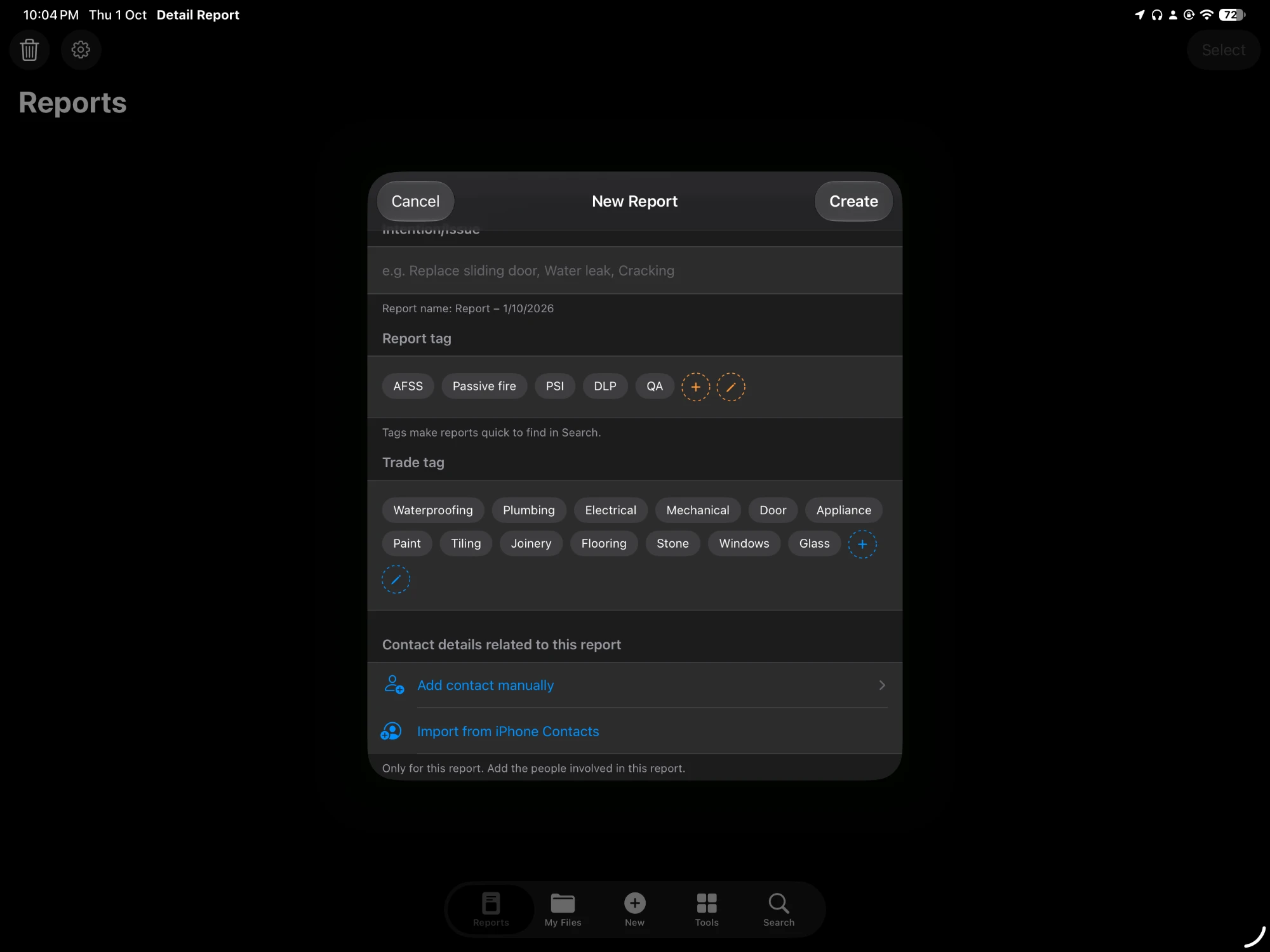The image size is (1270, 952).
Task: Tap the Wi-Fi status icon
Action: [1207, 15]
